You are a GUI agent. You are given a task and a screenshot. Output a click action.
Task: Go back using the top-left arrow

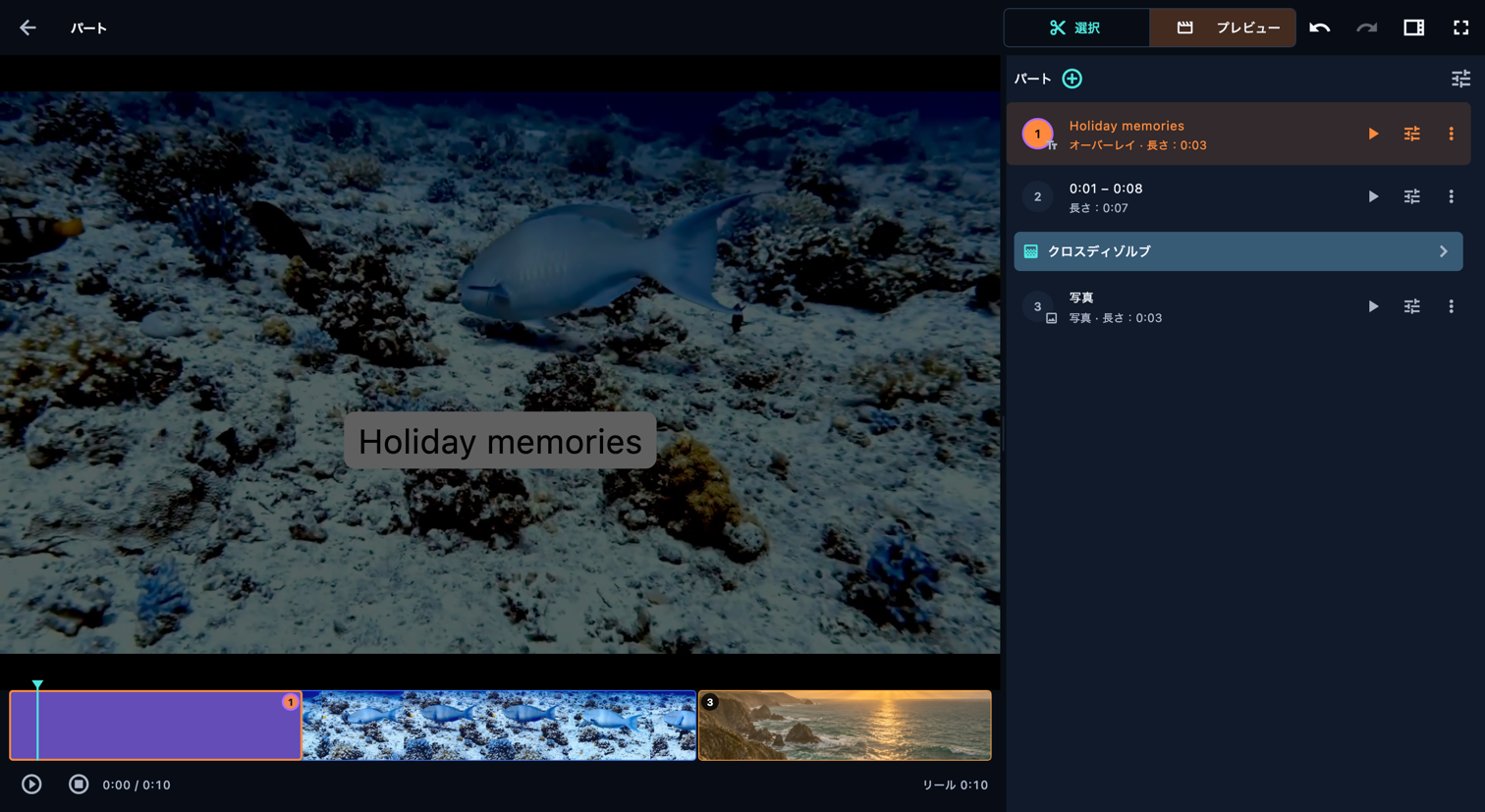coord(27,27)
